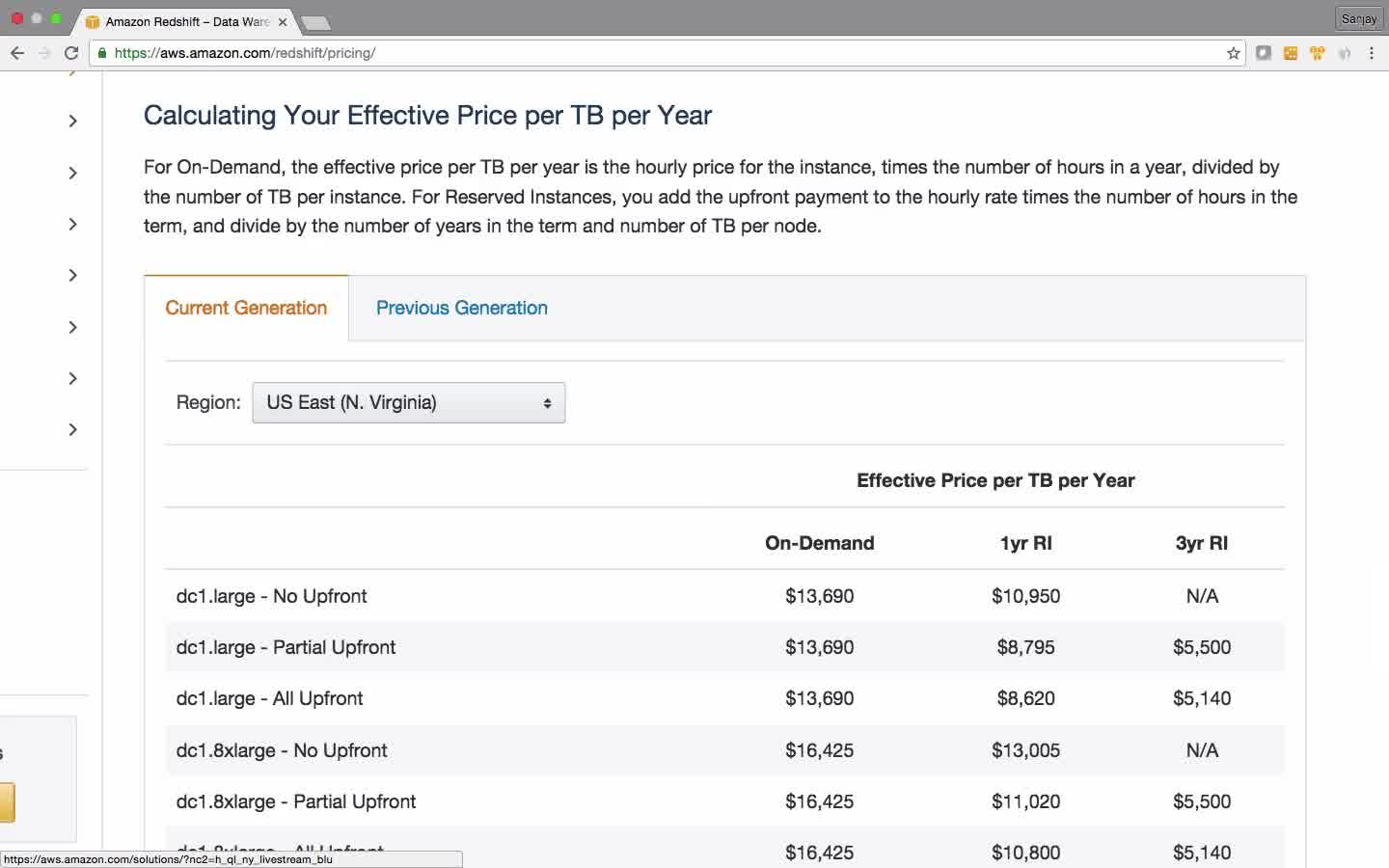Click the green secure lock icon
The image size is (1389, 868).
[x=102, y=53]
